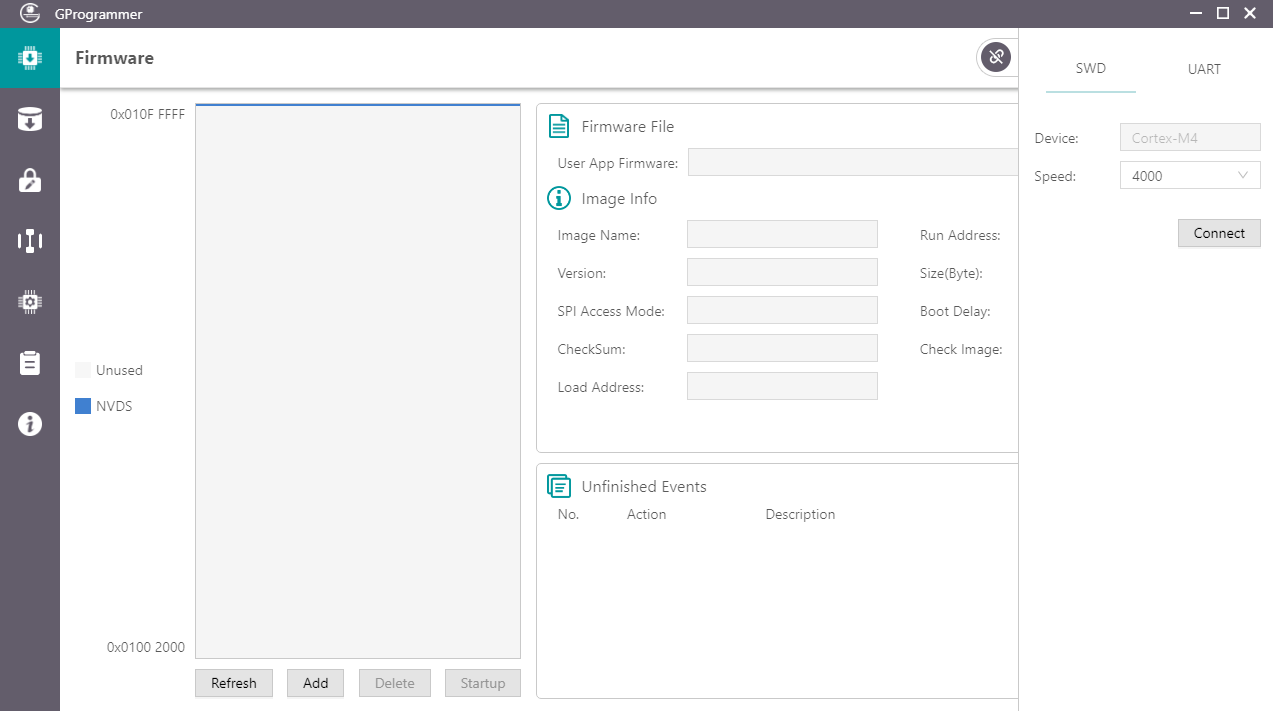
Task: Open the chip configuration sidebar icon
Action: pyautogui.click(x=30, y=302)
